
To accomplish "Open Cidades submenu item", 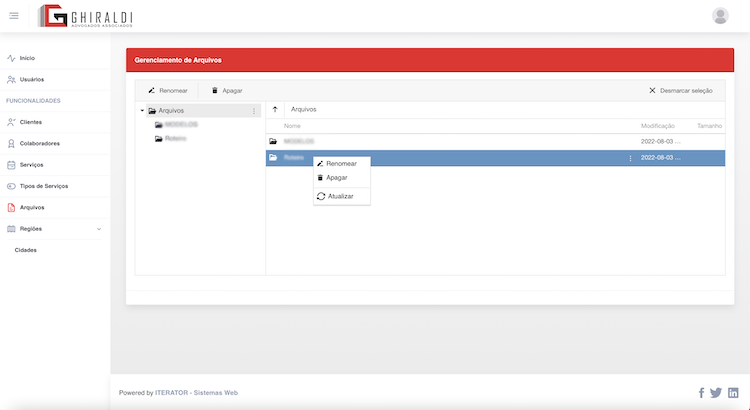I will 26,250.
